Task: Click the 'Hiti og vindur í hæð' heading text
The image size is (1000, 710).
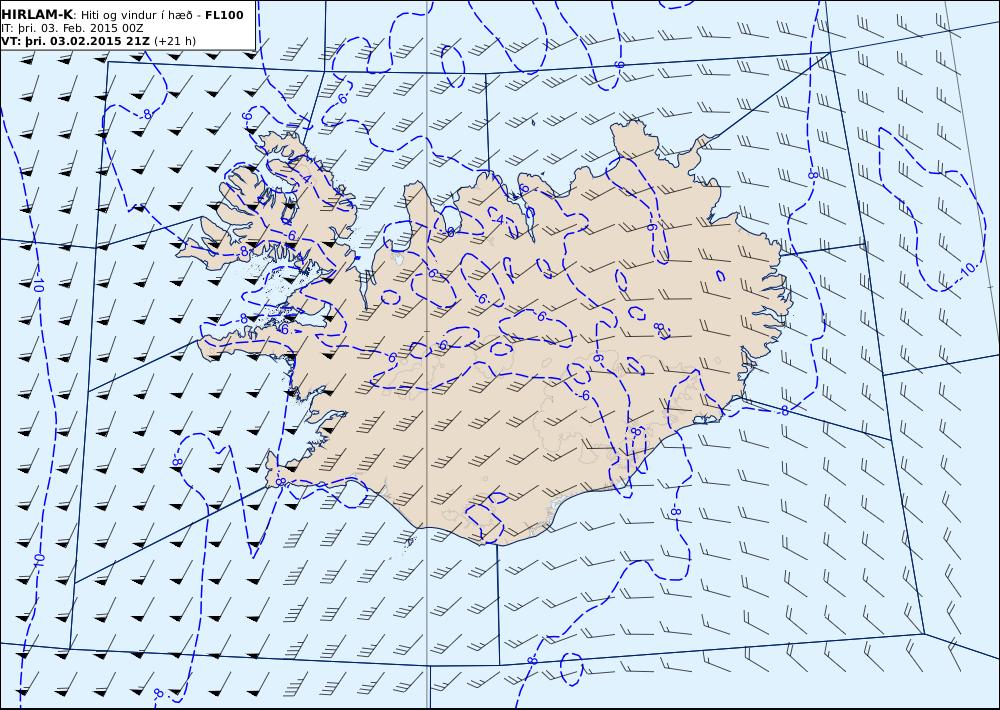Action: tap(135, 15)
